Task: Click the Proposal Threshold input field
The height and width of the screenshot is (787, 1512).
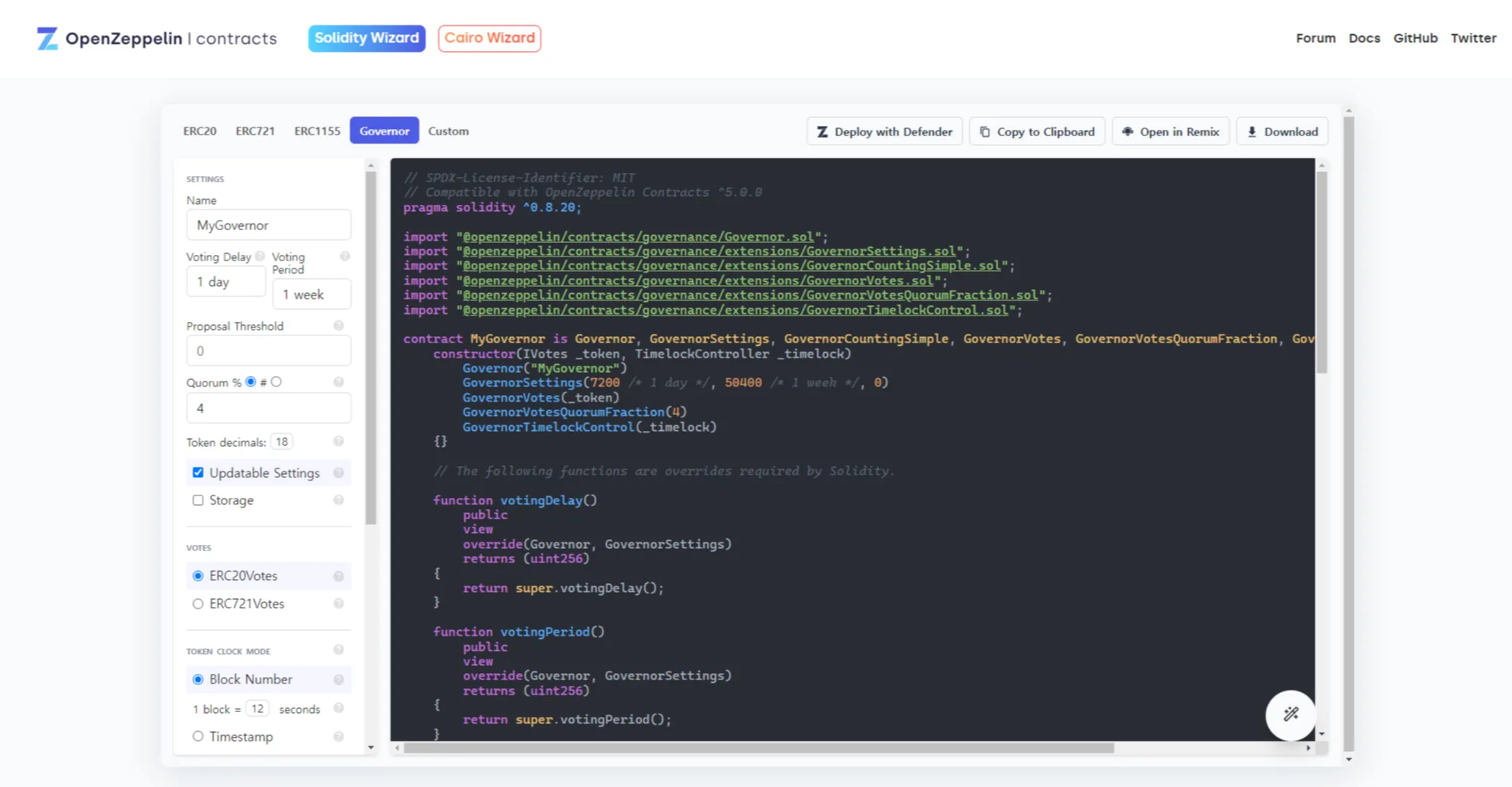Action: (x=269, y=351)
